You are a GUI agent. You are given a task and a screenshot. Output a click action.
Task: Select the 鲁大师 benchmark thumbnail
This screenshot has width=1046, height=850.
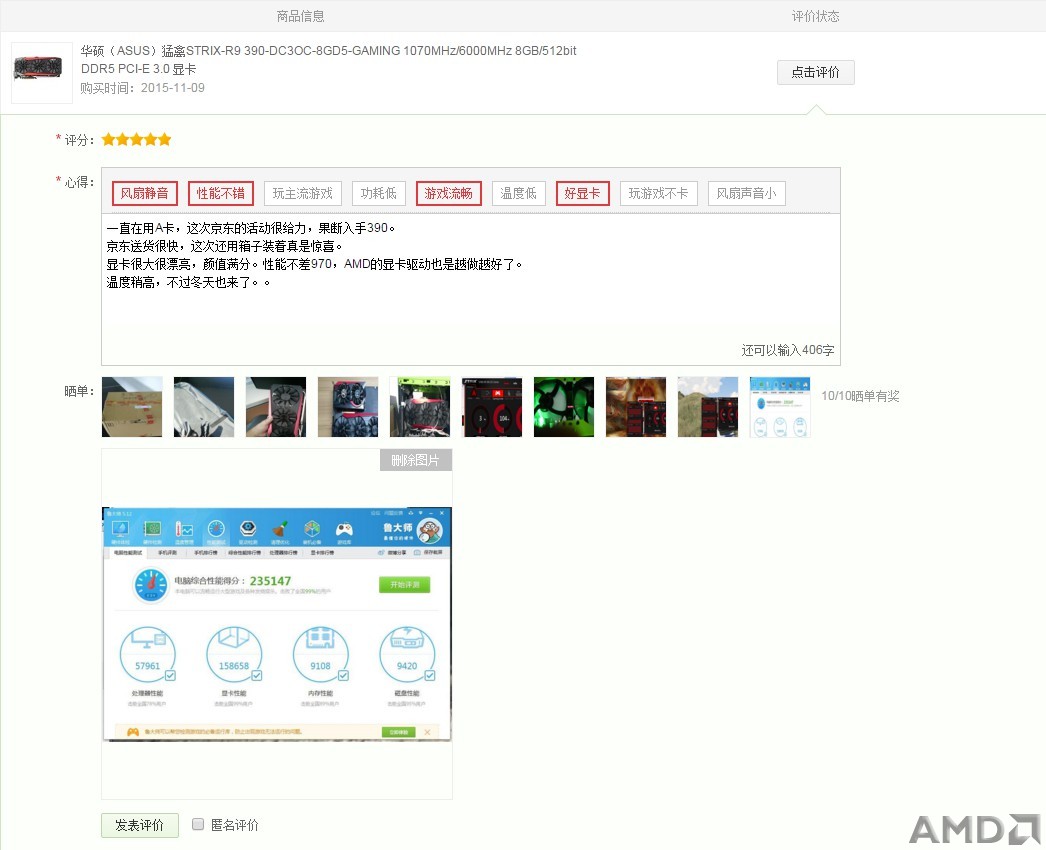780,407
